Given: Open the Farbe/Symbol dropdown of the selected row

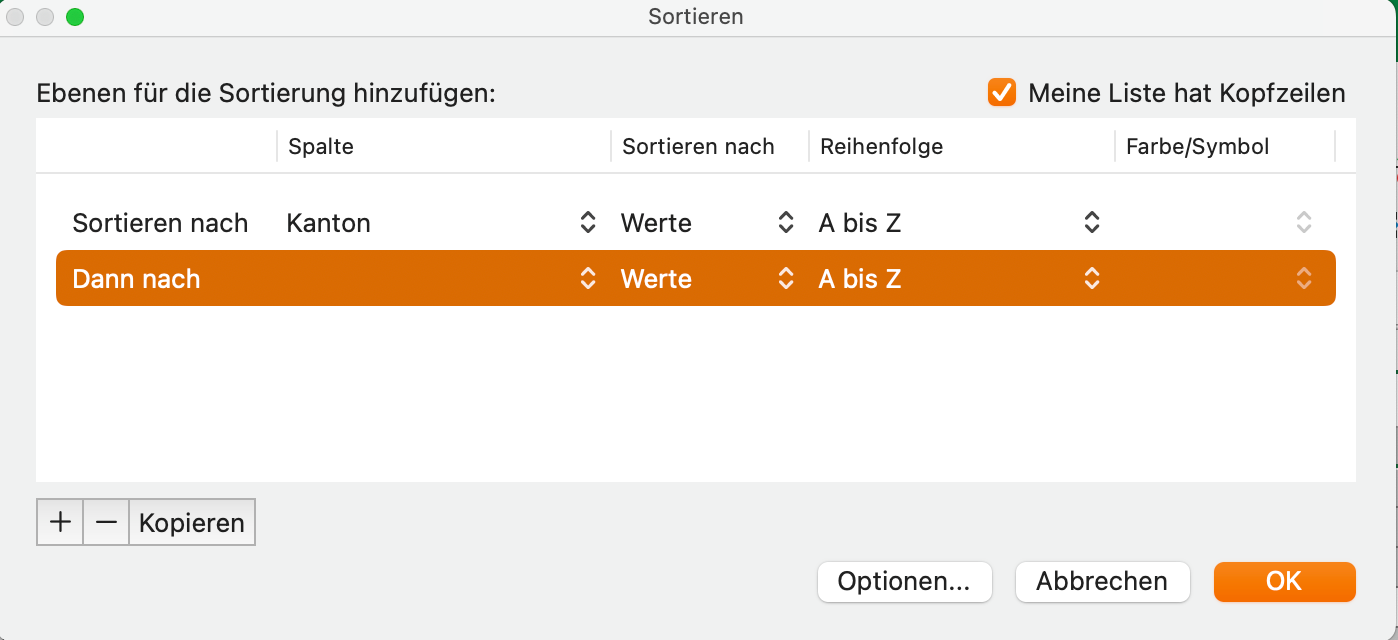Looking at the screenshot, I should (1303, 278).
